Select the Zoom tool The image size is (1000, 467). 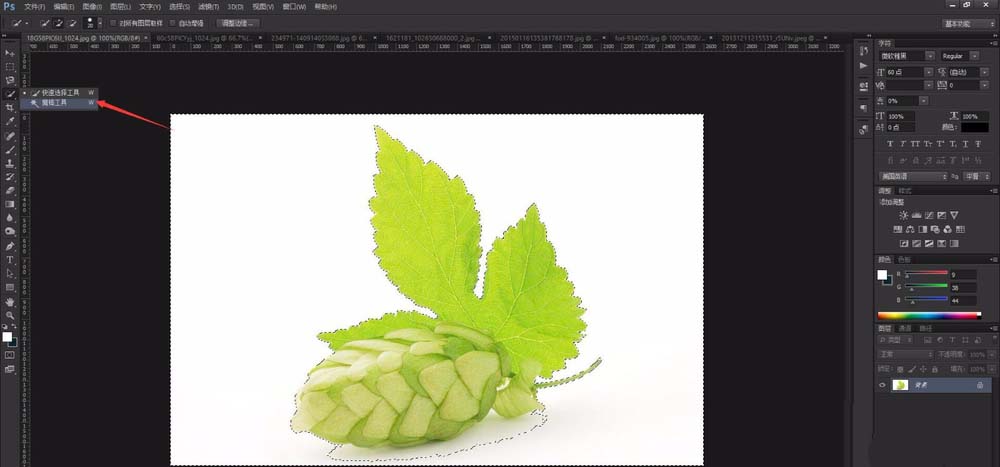pos(10,315)
